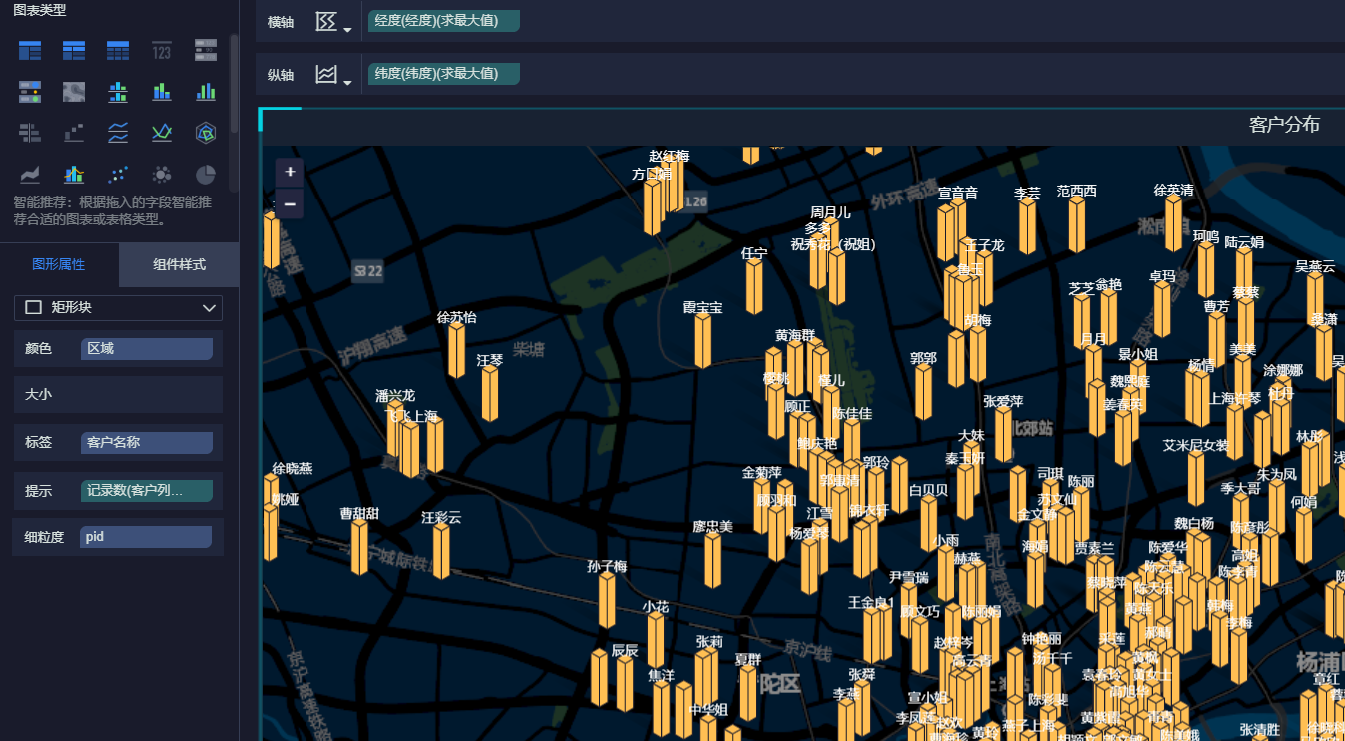
Task: Click the 廖忠美 customer label on map
Action: (713, 526)
